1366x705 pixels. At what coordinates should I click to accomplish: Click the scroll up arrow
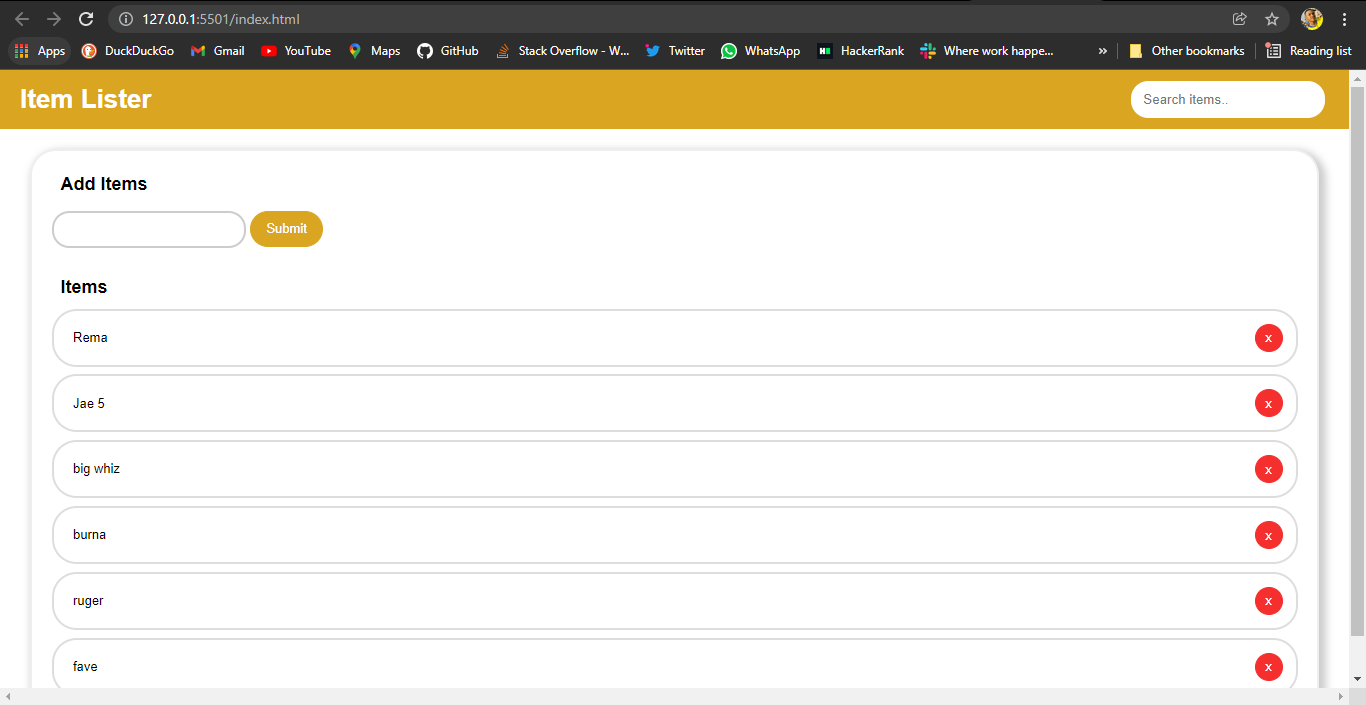tap(1357, 77)
